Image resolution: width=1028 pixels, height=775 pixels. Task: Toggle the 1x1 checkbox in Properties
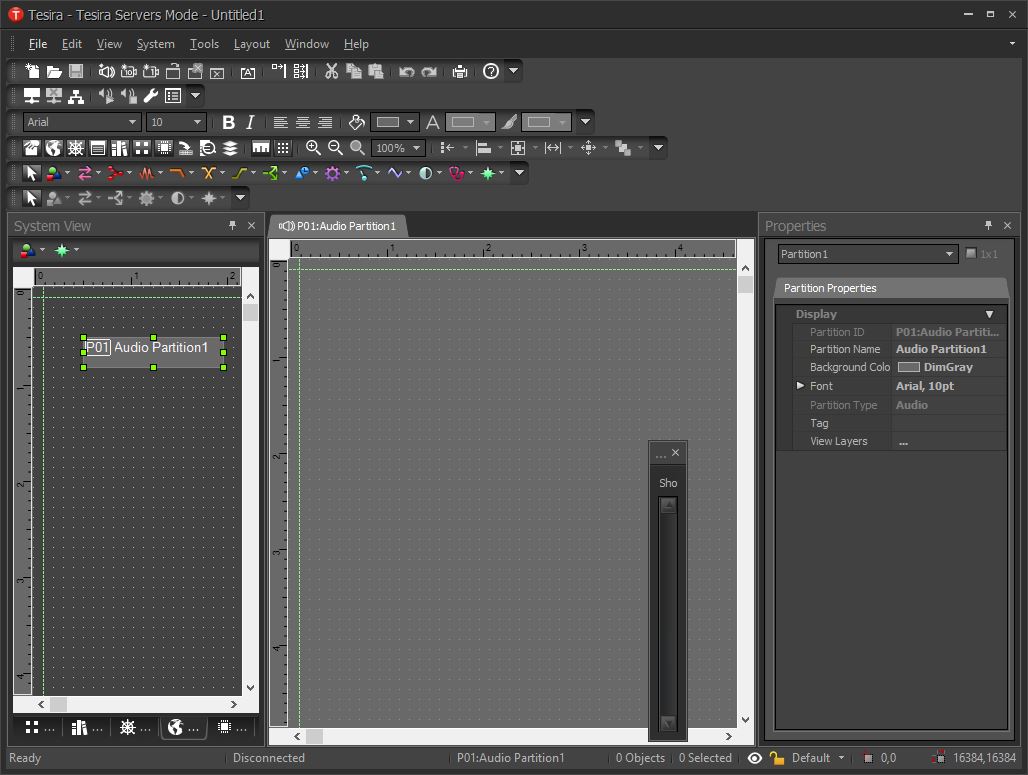[x=971, y=253]
